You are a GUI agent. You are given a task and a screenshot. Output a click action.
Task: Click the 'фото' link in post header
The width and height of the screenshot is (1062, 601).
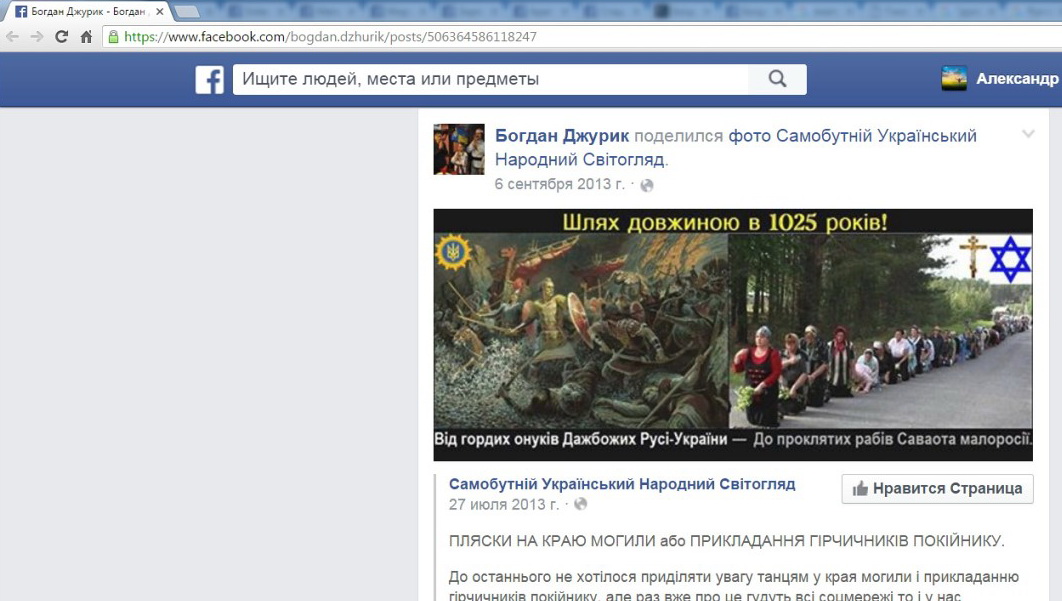click(x=750, y=136)
